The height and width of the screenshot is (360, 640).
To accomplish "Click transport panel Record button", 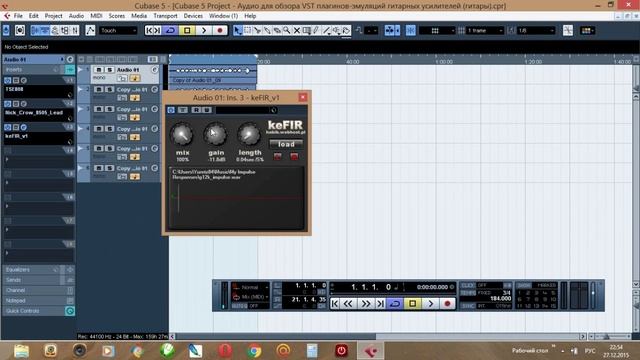I will pyautogui.click(x=447, y=304).
